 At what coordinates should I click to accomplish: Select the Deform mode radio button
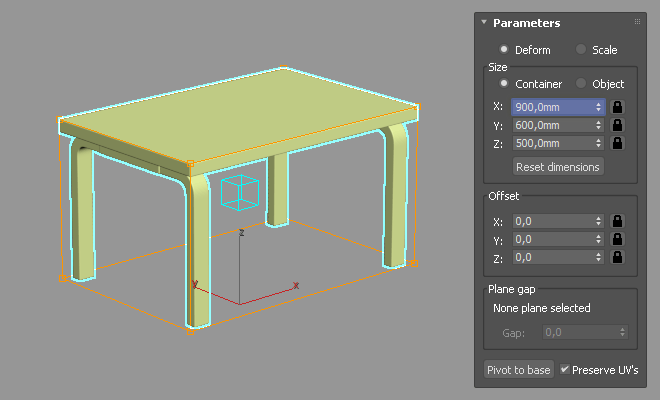pyautogui.click(x=504, y=50)
